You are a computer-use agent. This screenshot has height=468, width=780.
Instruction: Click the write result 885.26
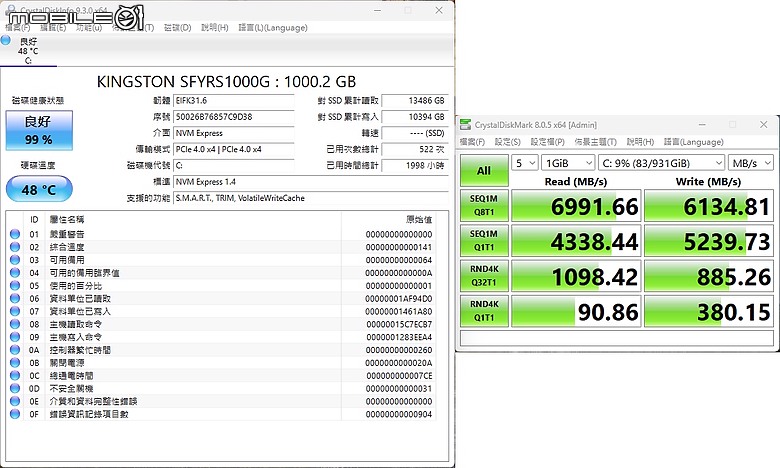pyautogui.click(x=709, y=276)
